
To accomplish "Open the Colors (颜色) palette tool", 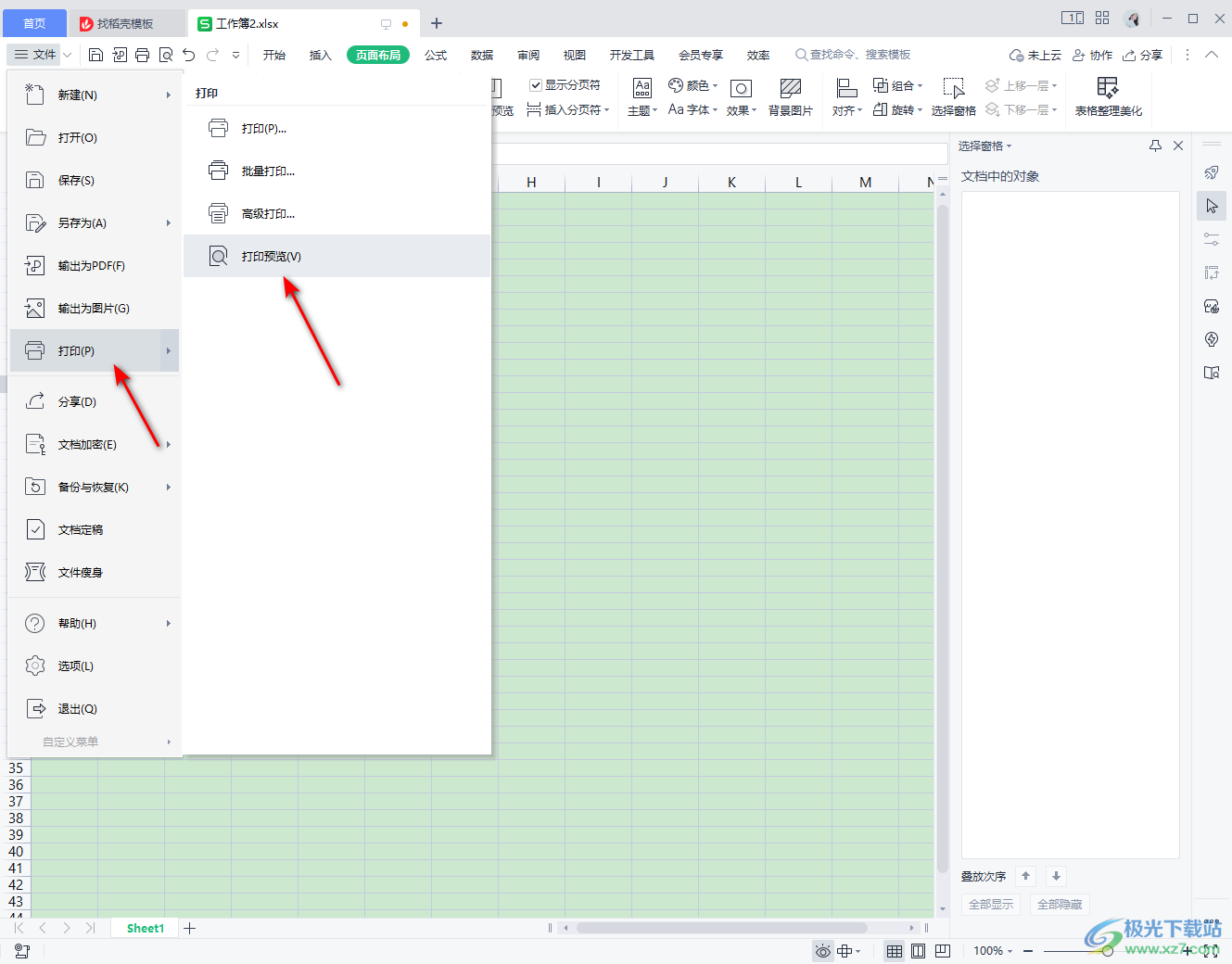I will click(693, 85).
